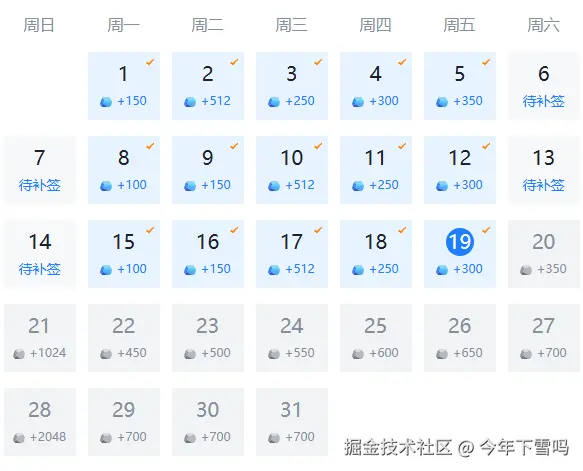Click the gray ore icon on day 23
The width and height of the screenshot is (583, 471).
[190, 354]
